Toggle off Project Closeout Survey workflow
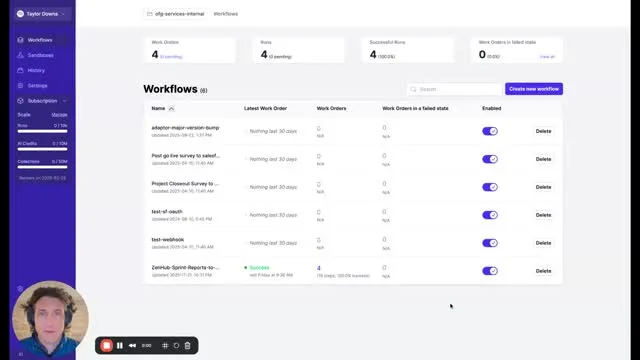 (490, 187)
